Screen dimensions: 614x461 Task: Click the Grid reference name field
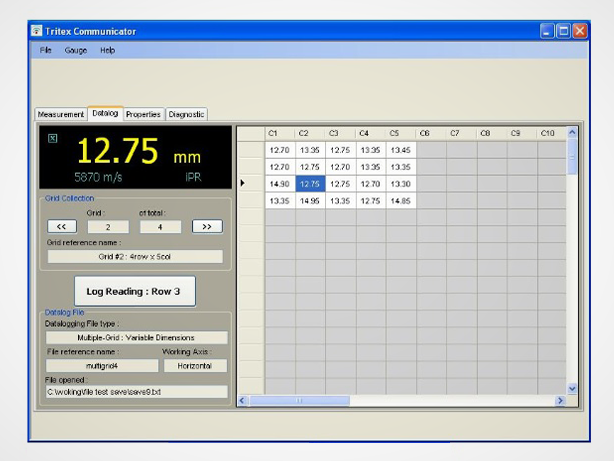[135, 257]
